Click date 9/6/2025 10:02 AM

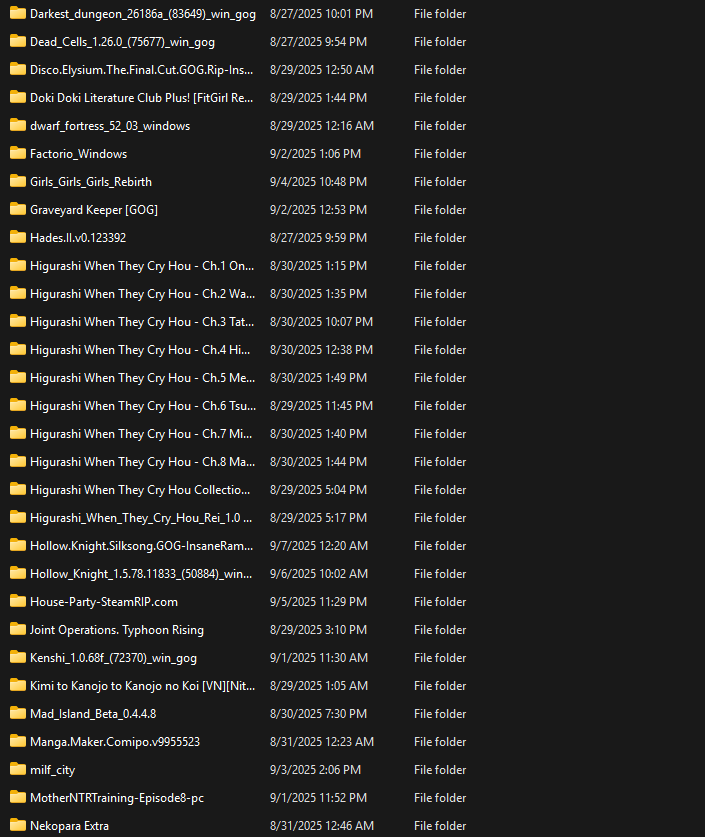pos(319,574)
